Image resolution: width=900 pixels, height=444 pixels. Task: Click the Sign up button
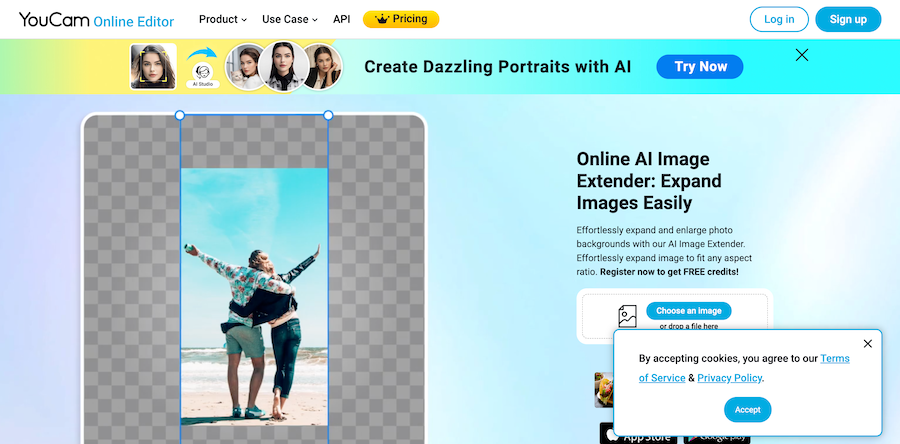click(848, 19)
